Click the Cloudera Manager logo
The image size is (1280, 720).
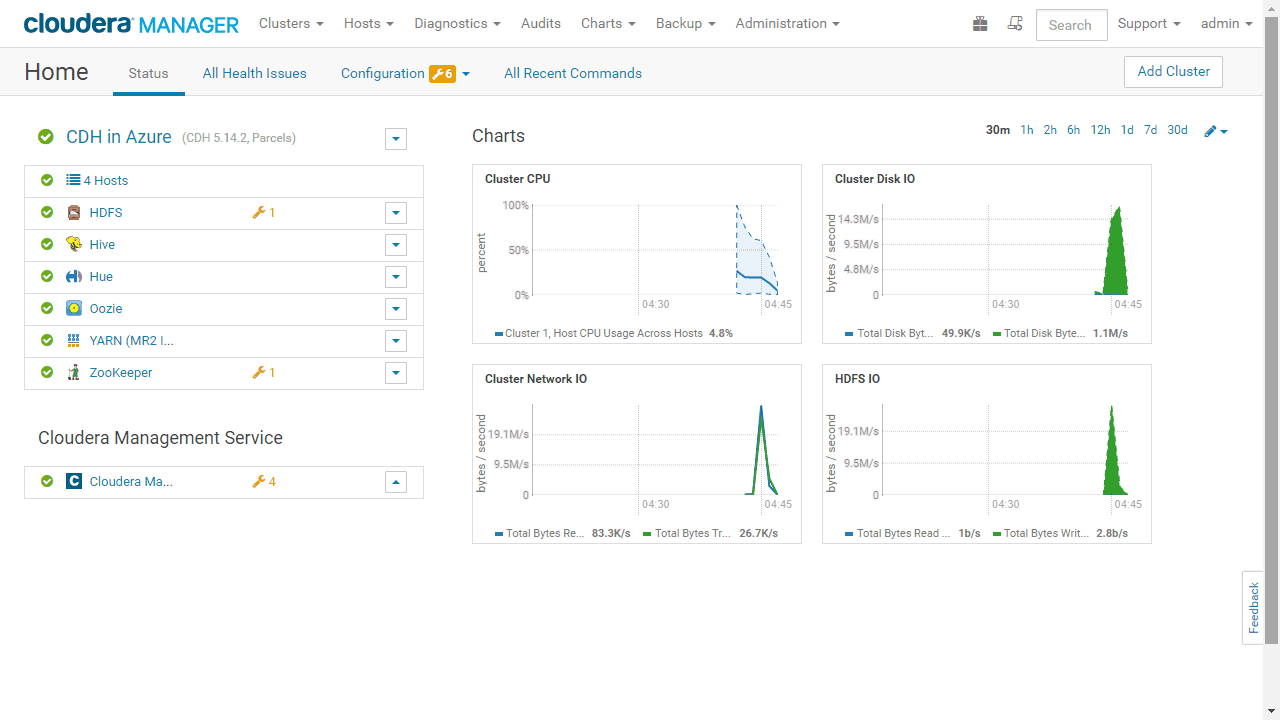[x=131, y=24]
